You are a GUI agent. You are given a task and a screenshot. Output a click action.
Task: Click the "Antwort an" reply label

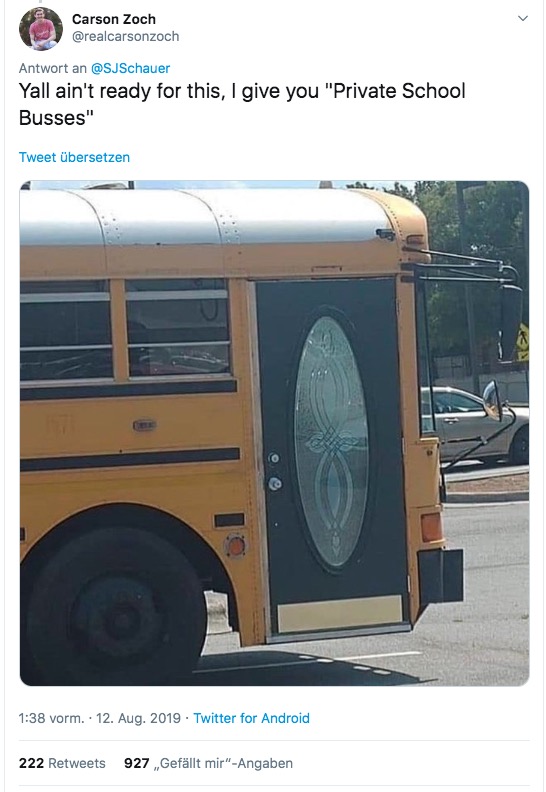pyautogui.click(x=53, y=68)
